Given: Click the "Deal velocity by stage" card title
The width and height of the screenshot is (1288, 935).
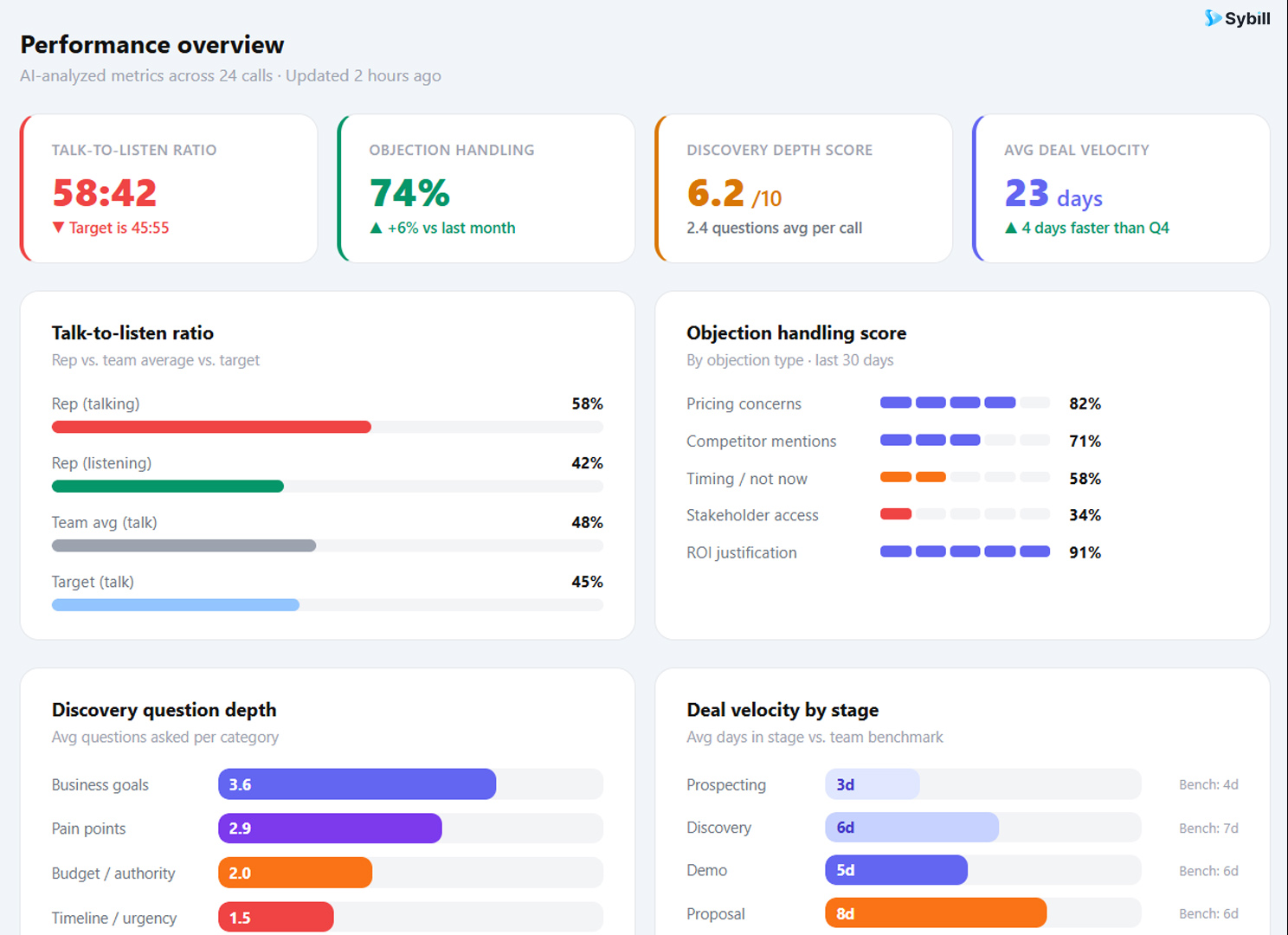Looking at the screenshot, I should coord(782,710).
